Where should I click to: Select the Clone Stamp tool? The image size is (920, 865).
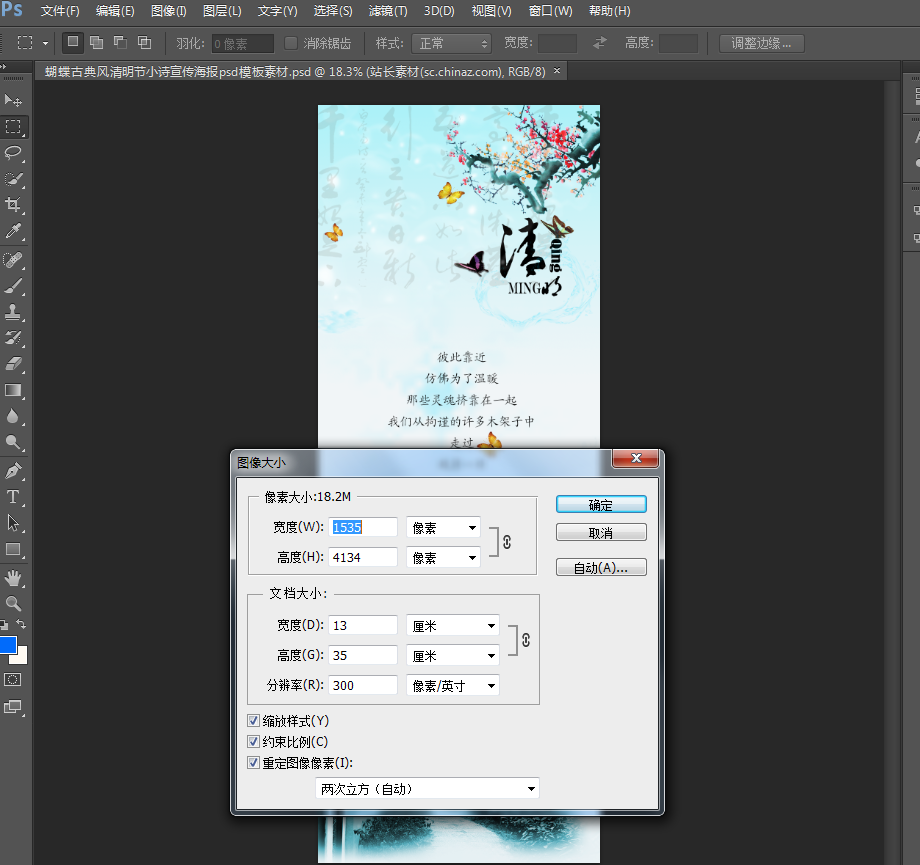tap(13, 312)
